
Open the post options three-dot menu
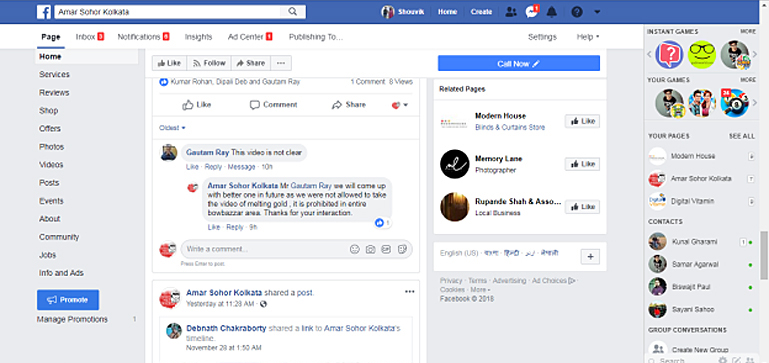(410, 291)
